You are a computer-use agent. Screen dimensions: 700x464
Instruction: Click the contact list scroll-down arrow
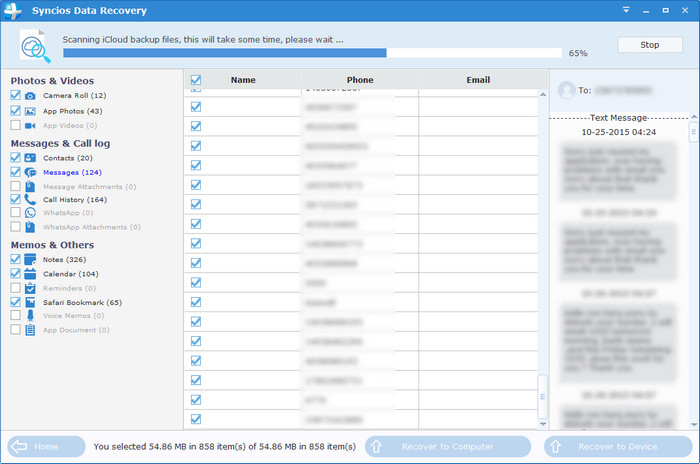pos(543,424)
